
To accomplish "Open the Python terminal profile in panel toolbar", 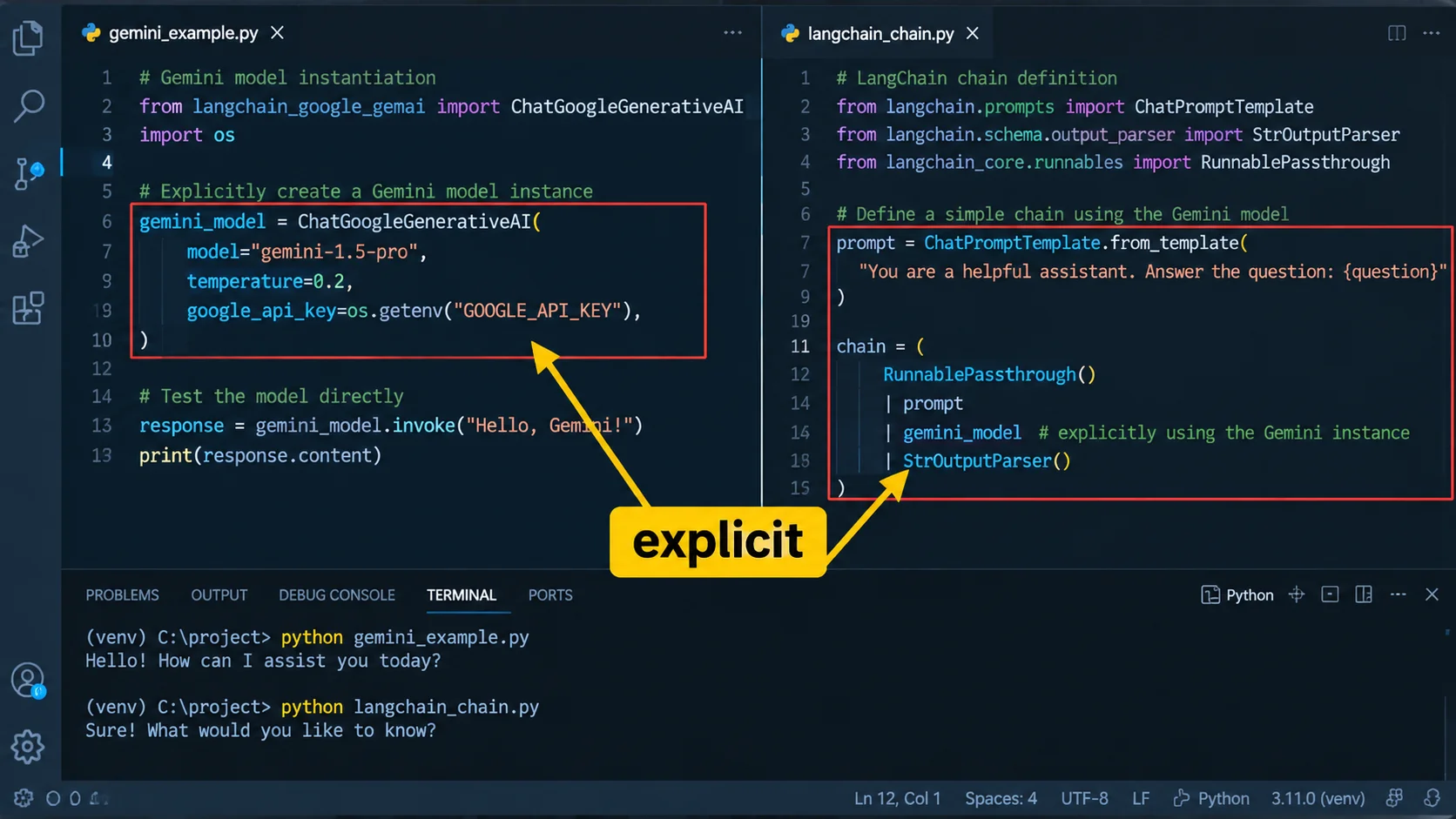I will pos(1237,595).
